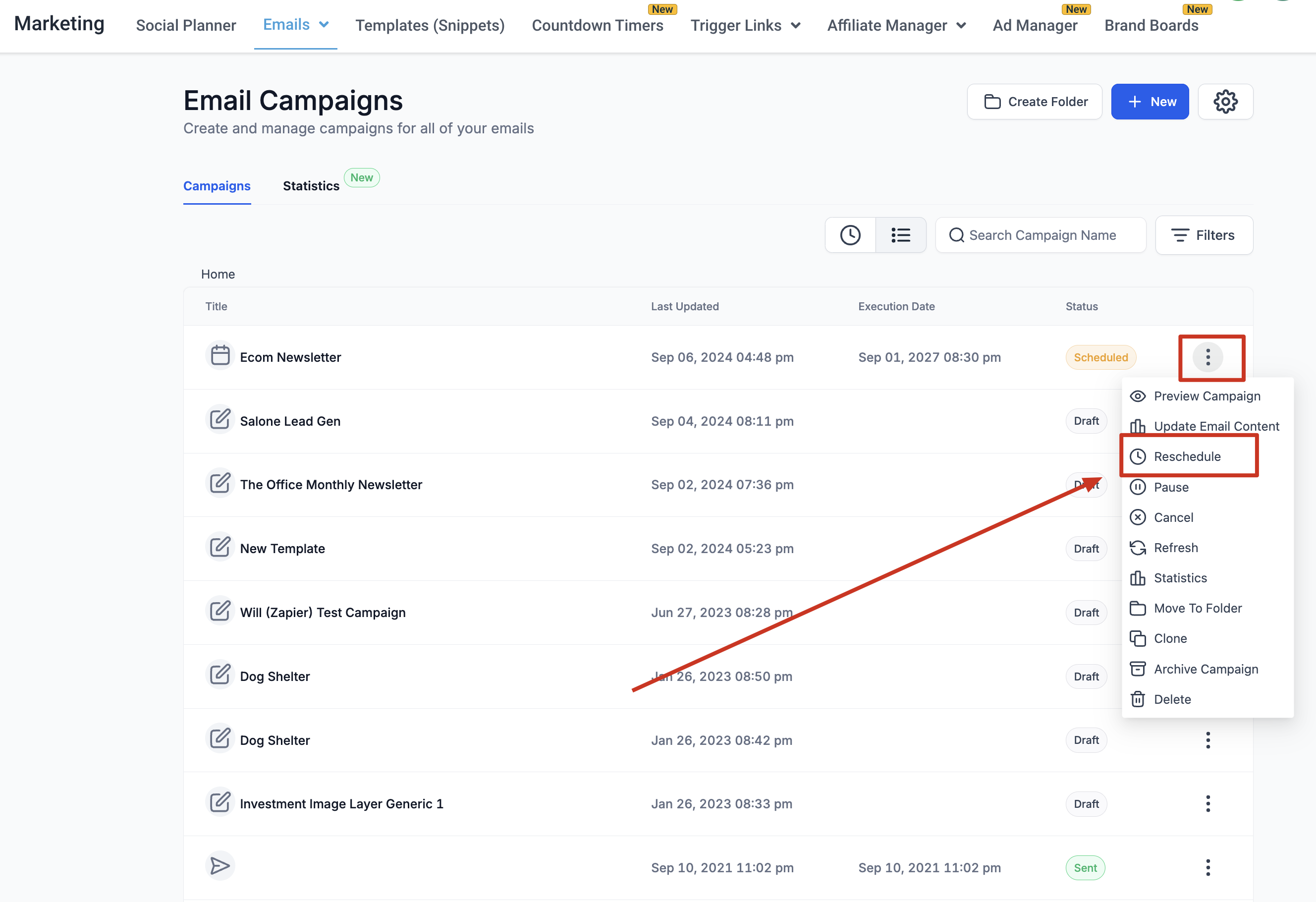
Task: Switch to the Statistics tab
Action: pyautogui.click(x=311, y=186)
